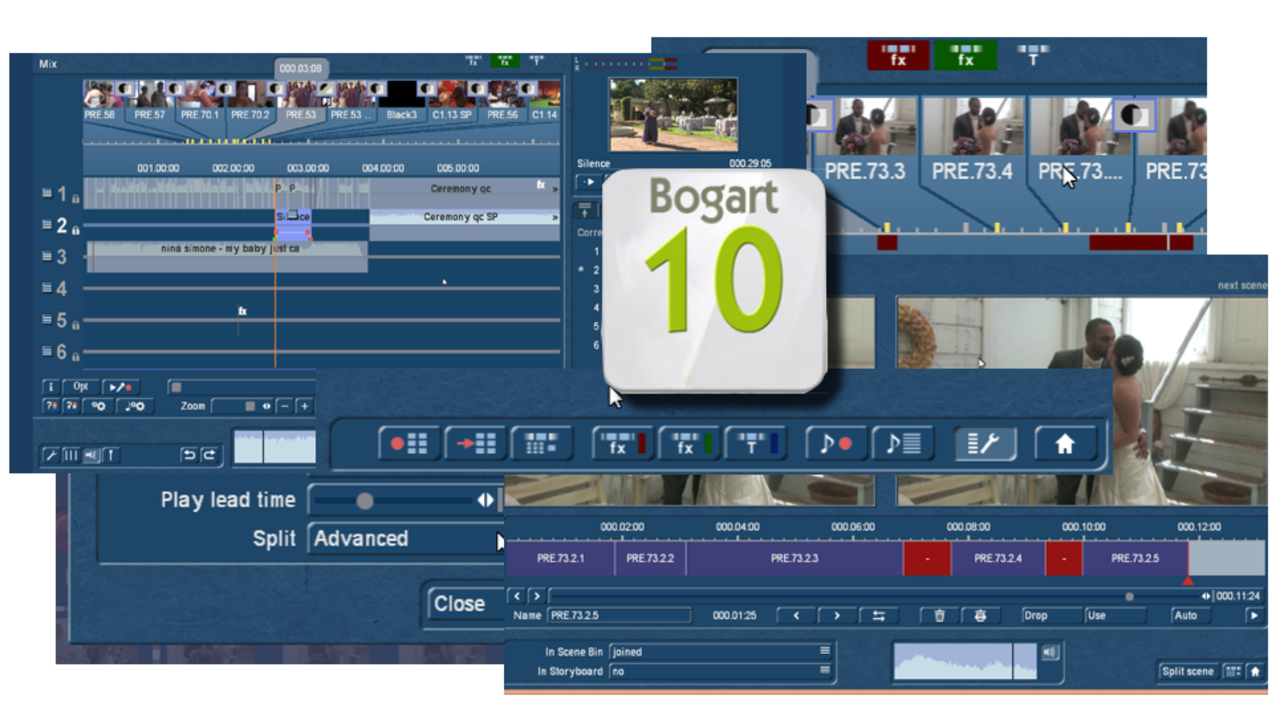Click the T titling icon above the large storyboard
This screenshot has height=720, width=1280.
1032,56
